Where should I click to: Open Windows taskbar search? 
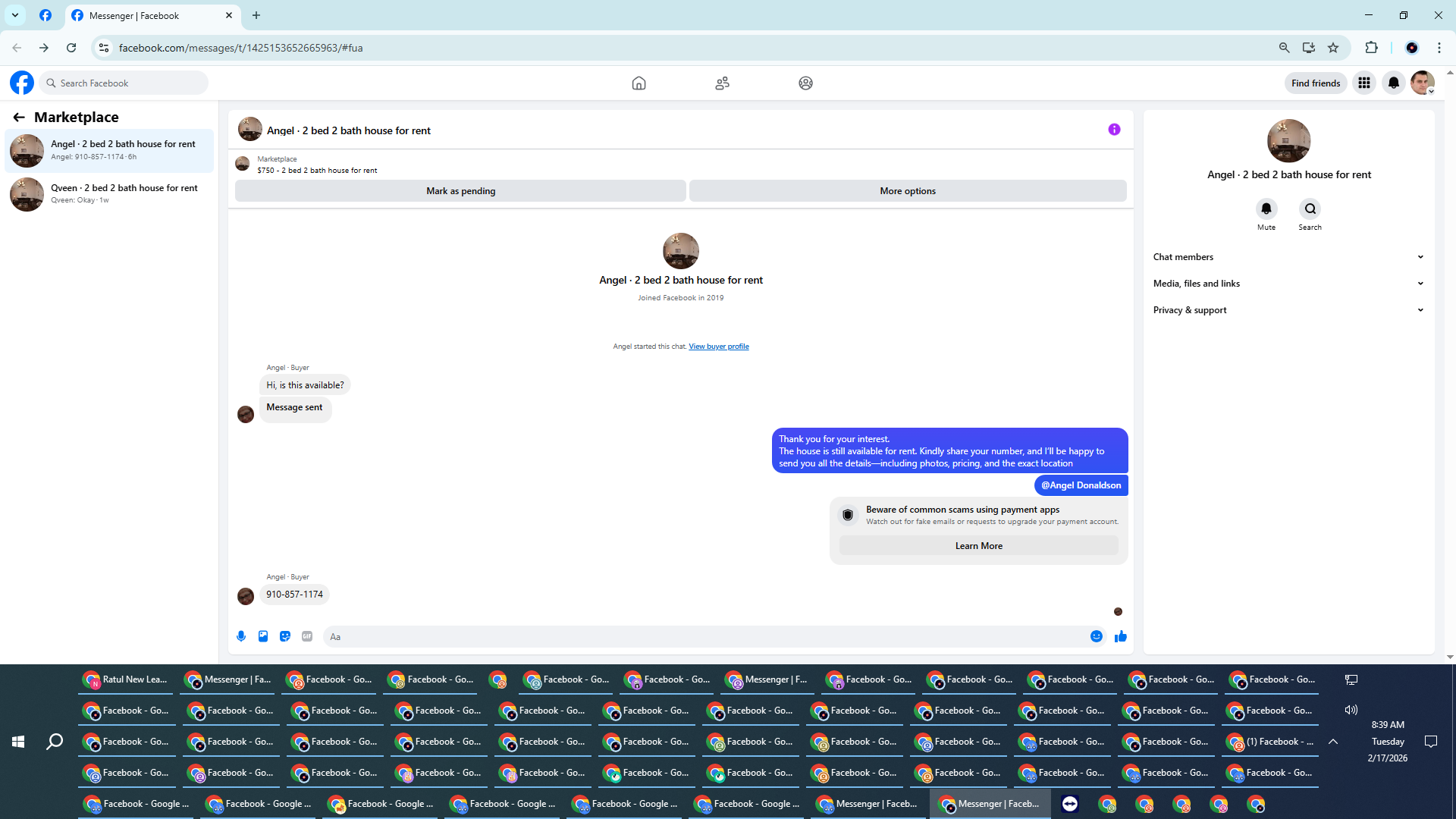tap(55, 742)
